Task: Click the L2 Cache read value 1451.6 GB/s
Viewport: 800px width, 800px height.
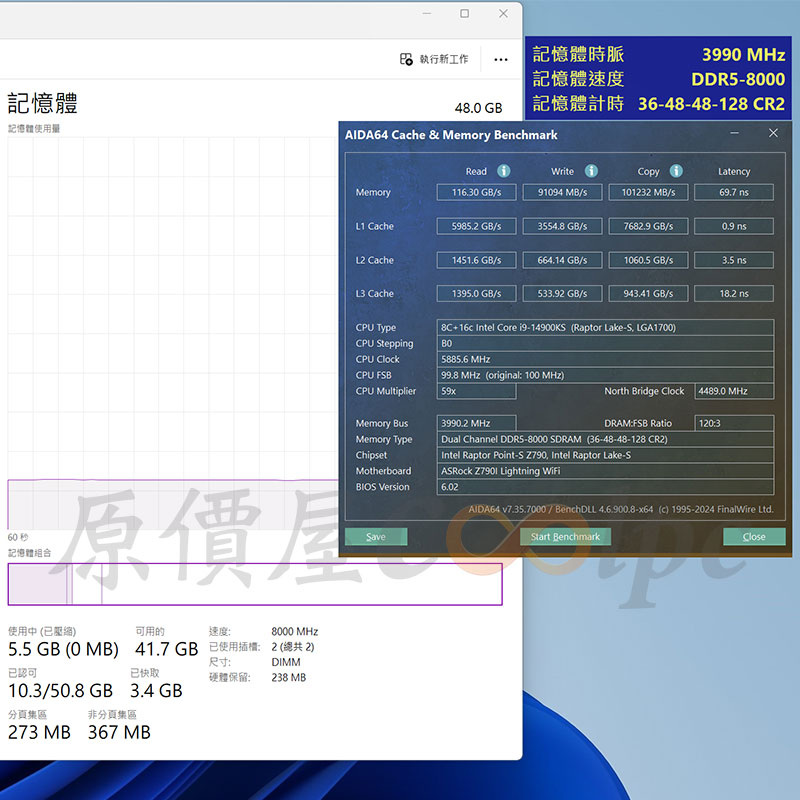Action: [x=477, y=260]
